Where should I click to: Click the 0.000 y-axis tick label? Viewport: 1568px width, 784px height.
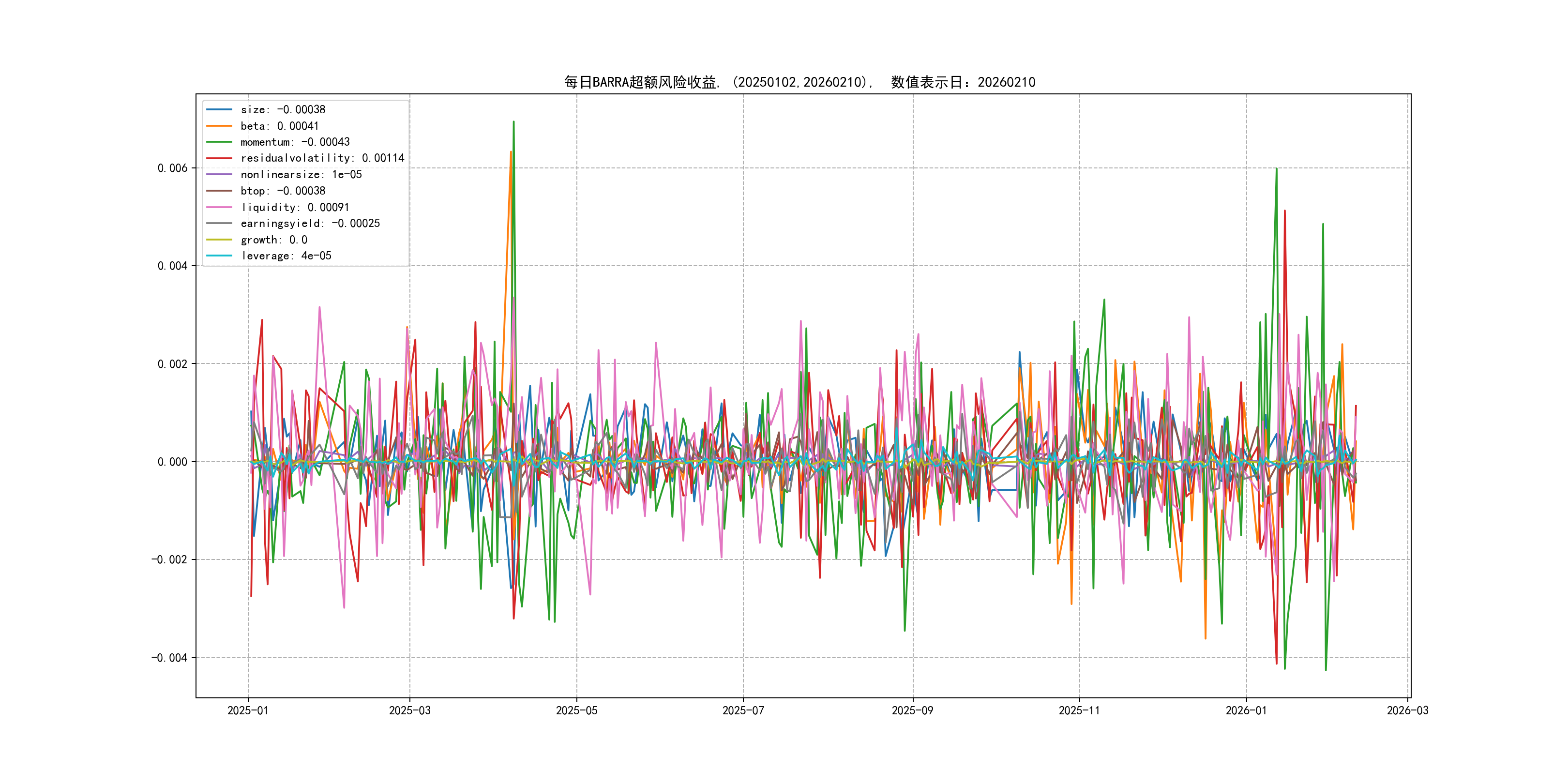pos(172,462)
